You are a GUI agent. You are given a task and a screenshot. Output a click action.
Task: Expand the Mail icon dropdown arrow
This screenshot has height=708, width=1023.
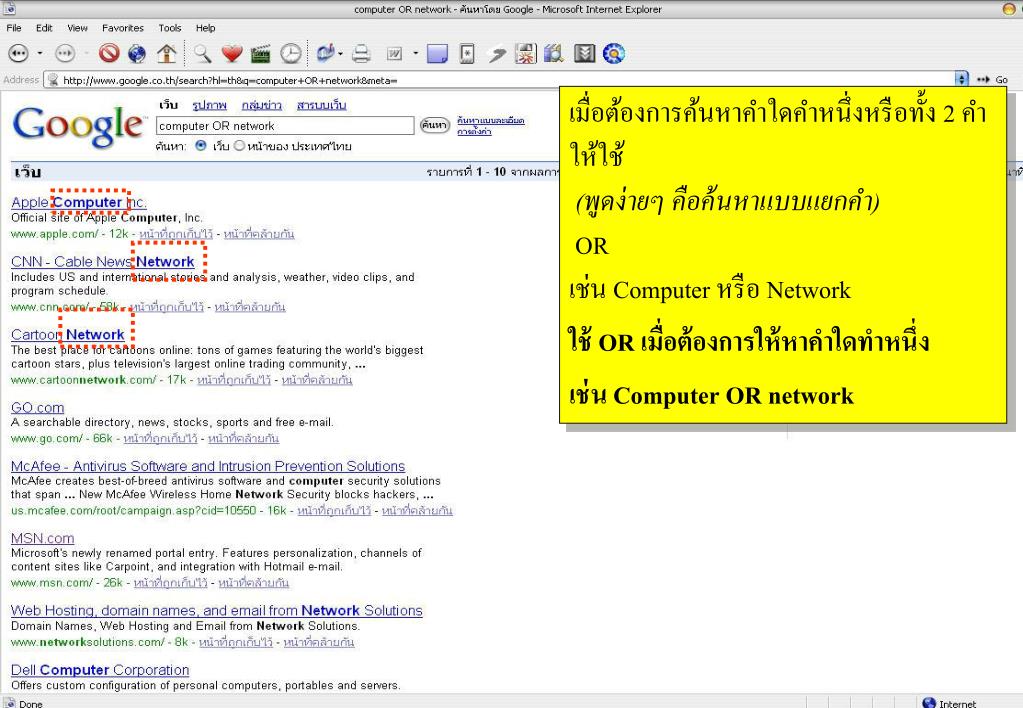(340, 54)
